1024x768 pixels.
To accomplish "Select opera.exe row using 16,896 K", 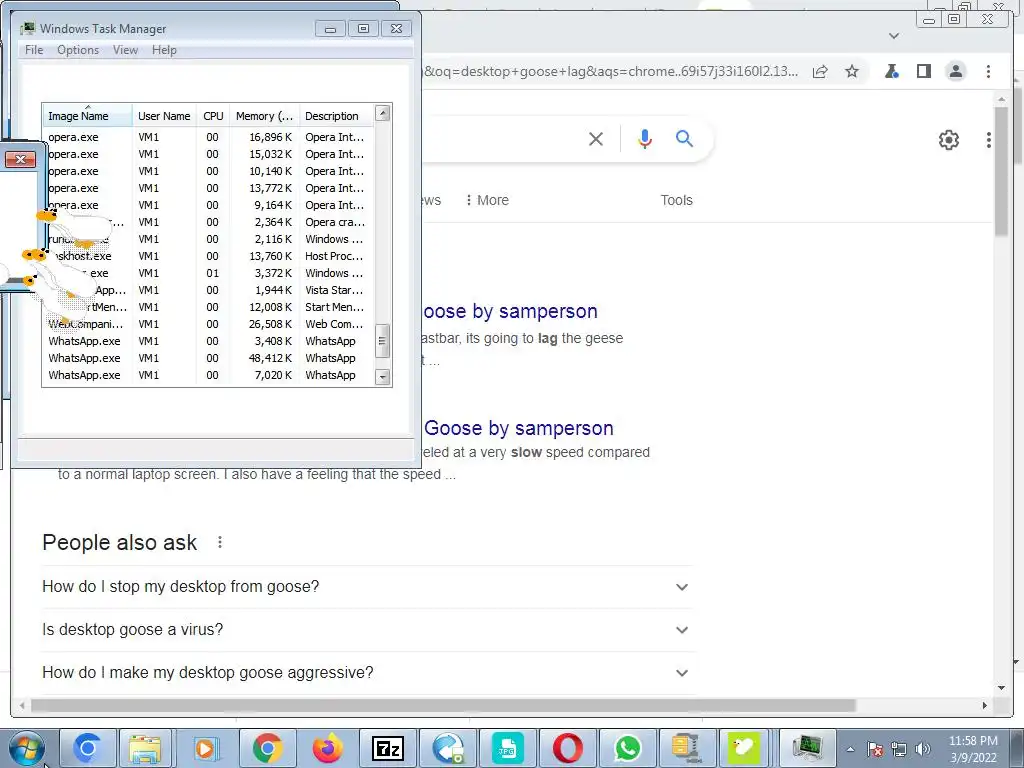I will tap(209, 137).
